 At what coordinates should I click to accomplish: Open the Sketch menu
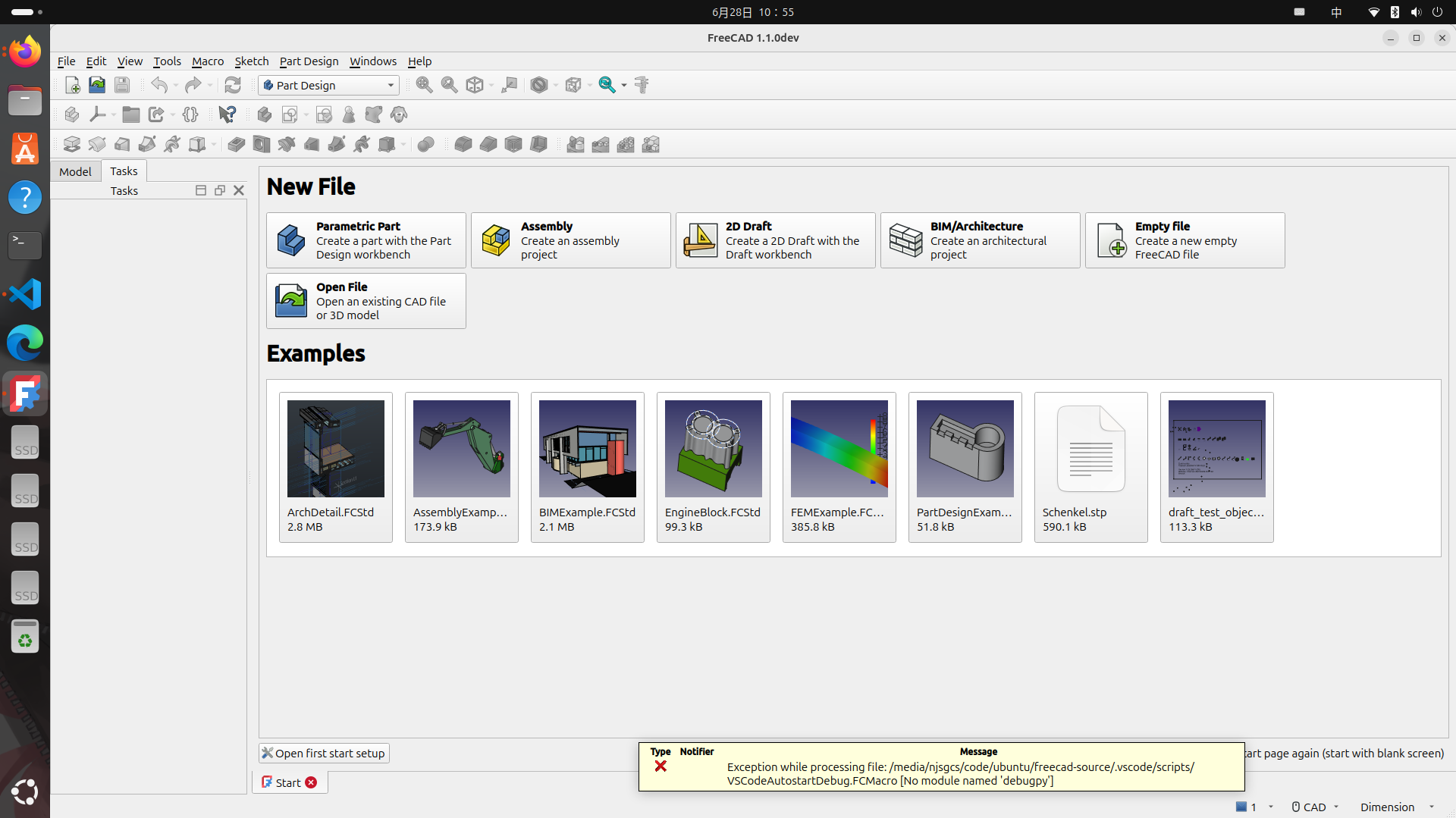click(x=251, y=61)
